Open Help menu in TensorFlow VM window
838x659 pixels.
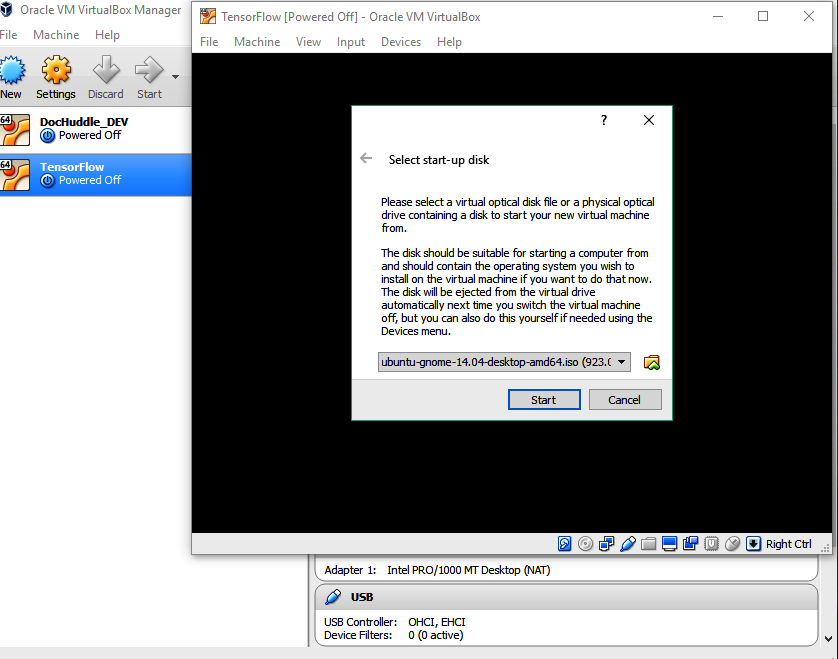(449, 42)
